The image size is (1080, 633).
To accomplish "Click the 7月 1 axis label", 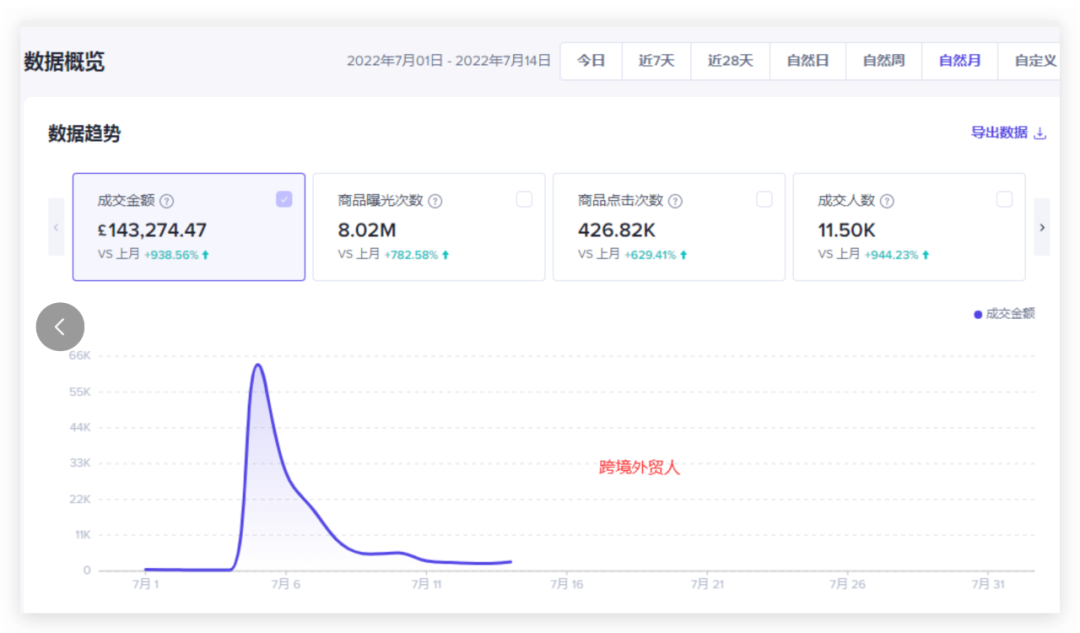I will 145,584.
